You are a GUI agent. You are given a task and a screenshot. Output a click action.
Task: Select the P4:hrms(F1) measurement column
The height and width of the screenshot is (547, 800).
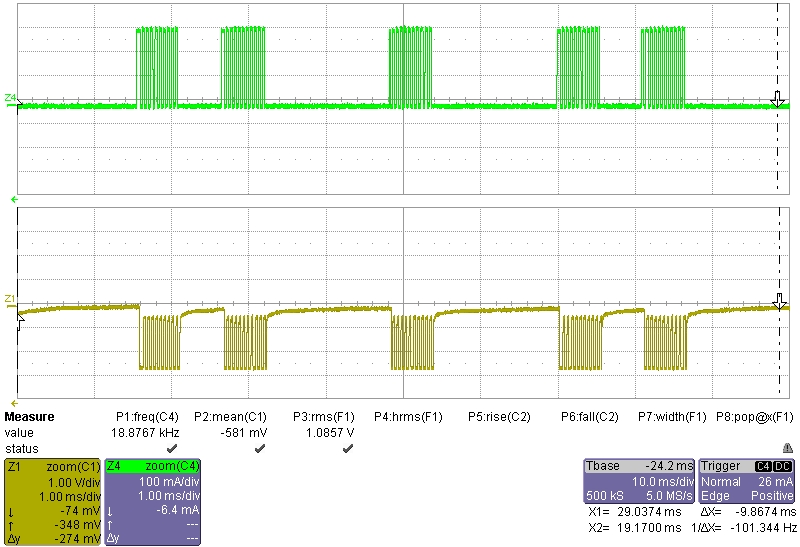coord(408,417)
